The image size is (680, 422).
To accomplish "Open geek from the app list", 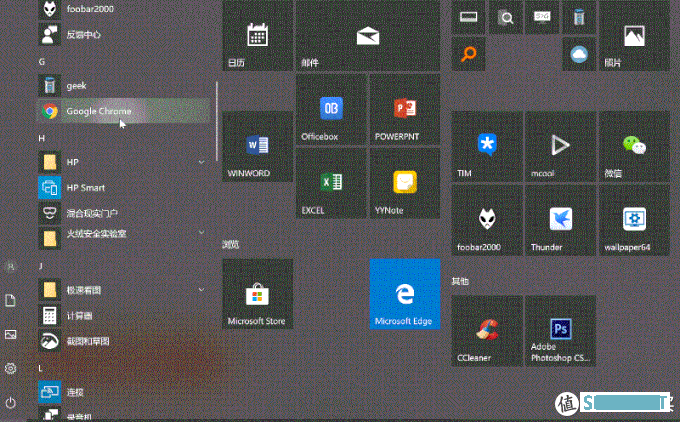I will pos(123,85).
